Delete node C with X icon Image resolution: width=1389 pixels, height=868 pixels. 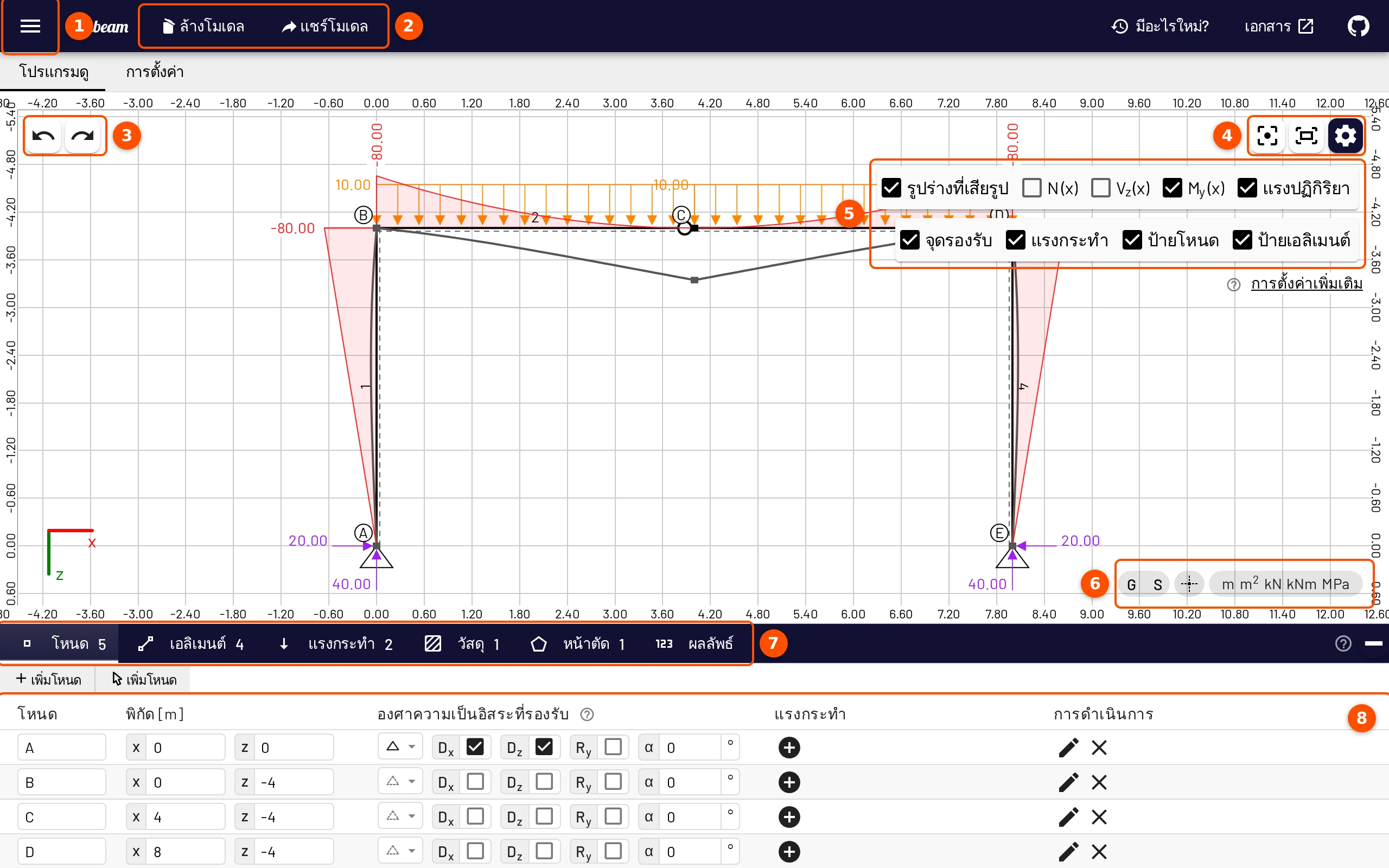click(x=1099, y=817)
